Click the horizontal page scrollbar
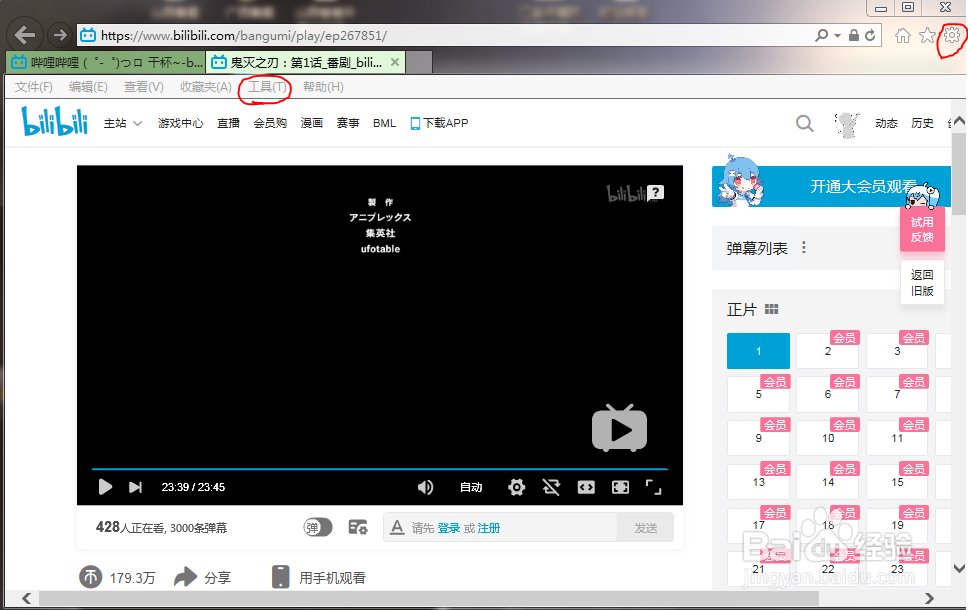The image size is (968, 610). click(x=429, y=598)
